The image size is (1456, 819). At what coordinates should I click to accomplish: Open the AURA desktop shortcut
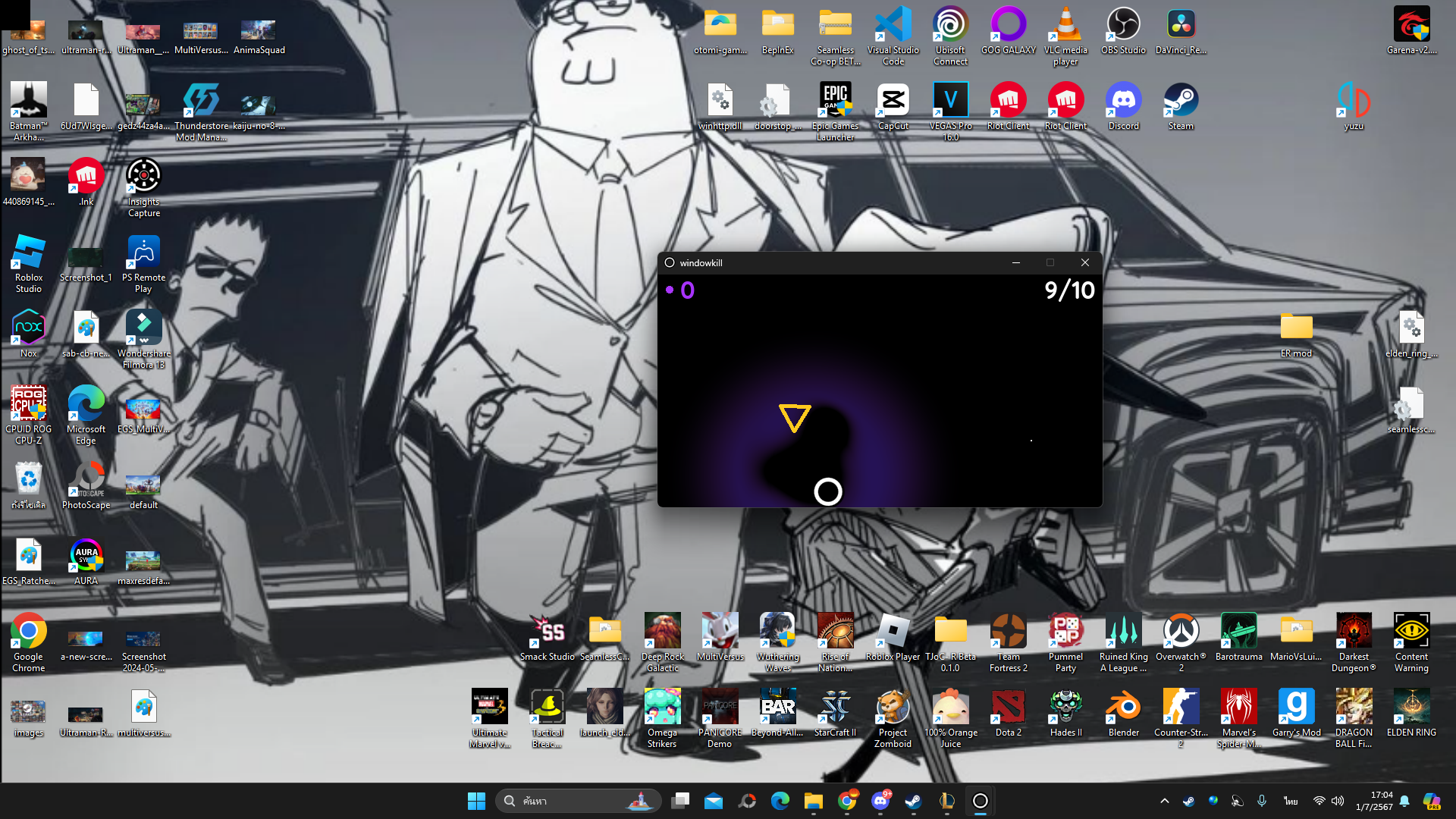(x=86, y=561)
